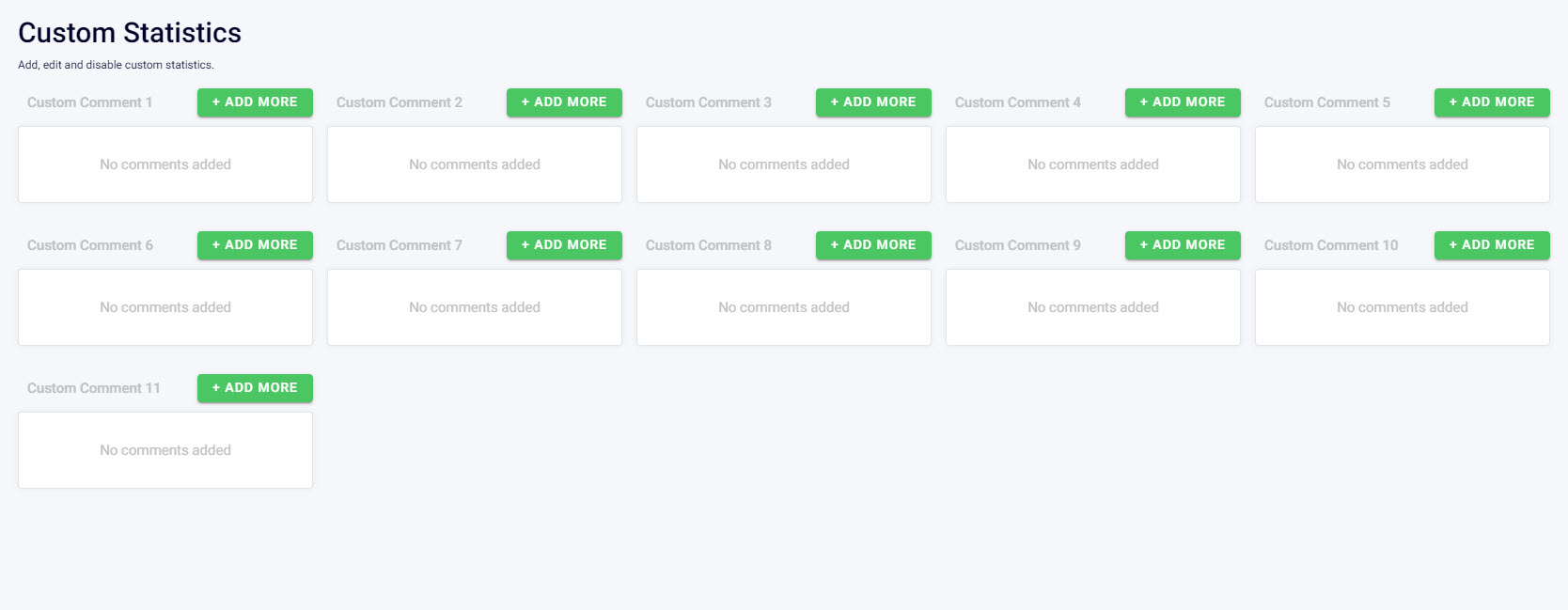
Task: Click + ADD MORE for Custom Comment 2
Action: pos(563,102)
